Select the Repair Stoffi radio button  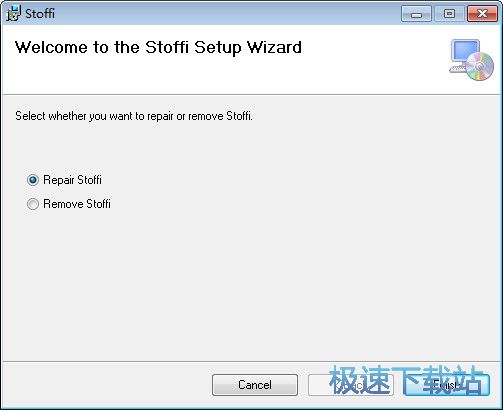tap(33, 180)
